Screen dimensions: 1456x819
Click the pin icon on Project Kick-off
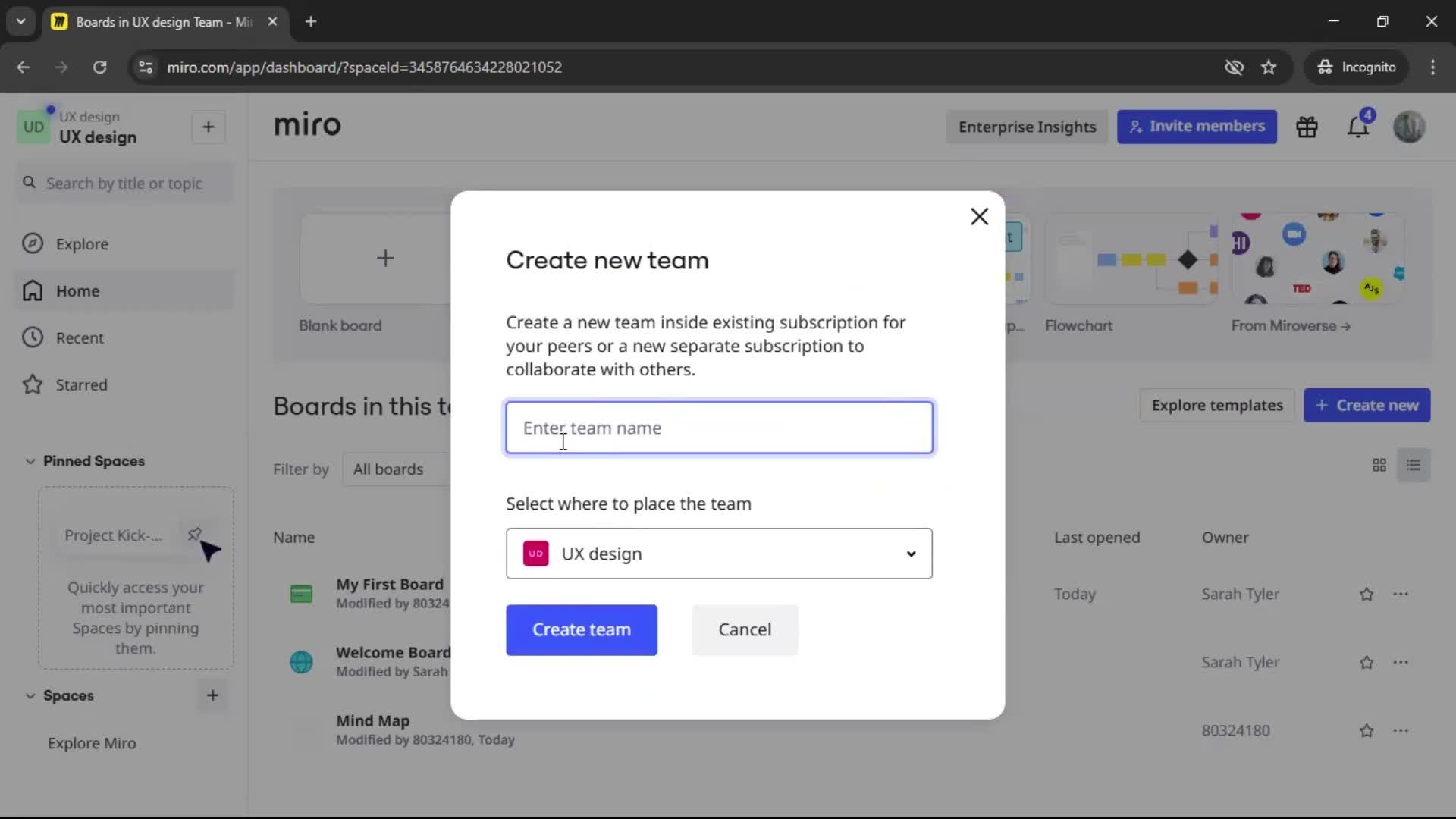194,535
